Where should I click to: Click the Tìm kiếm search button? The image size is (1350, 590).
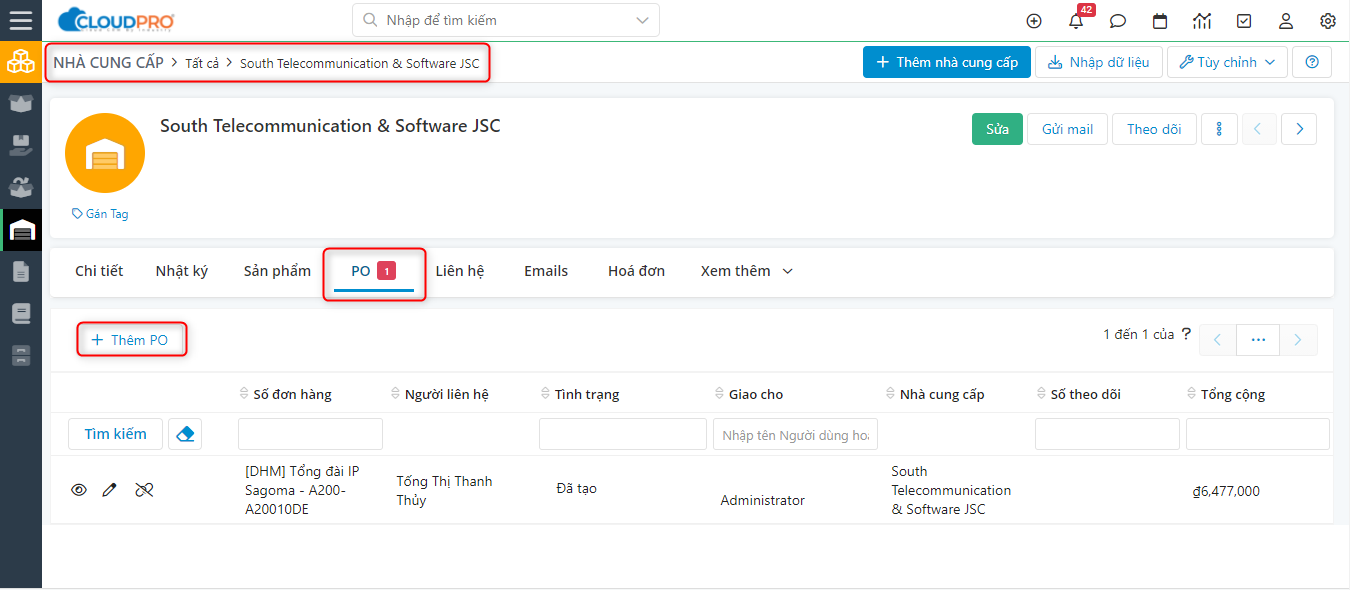(x=115, y=434)
